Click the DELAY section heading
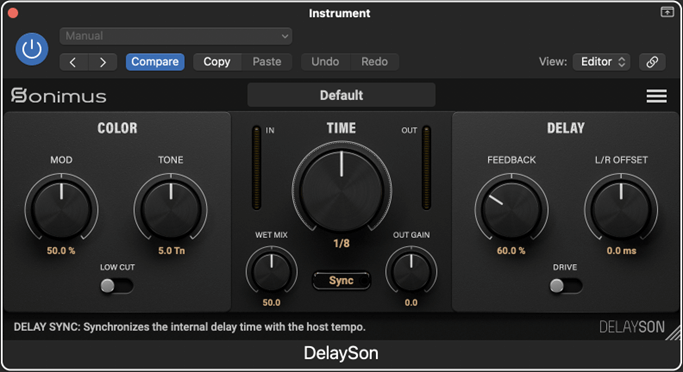This screenshot has width=683, height=372. point(566,128)
